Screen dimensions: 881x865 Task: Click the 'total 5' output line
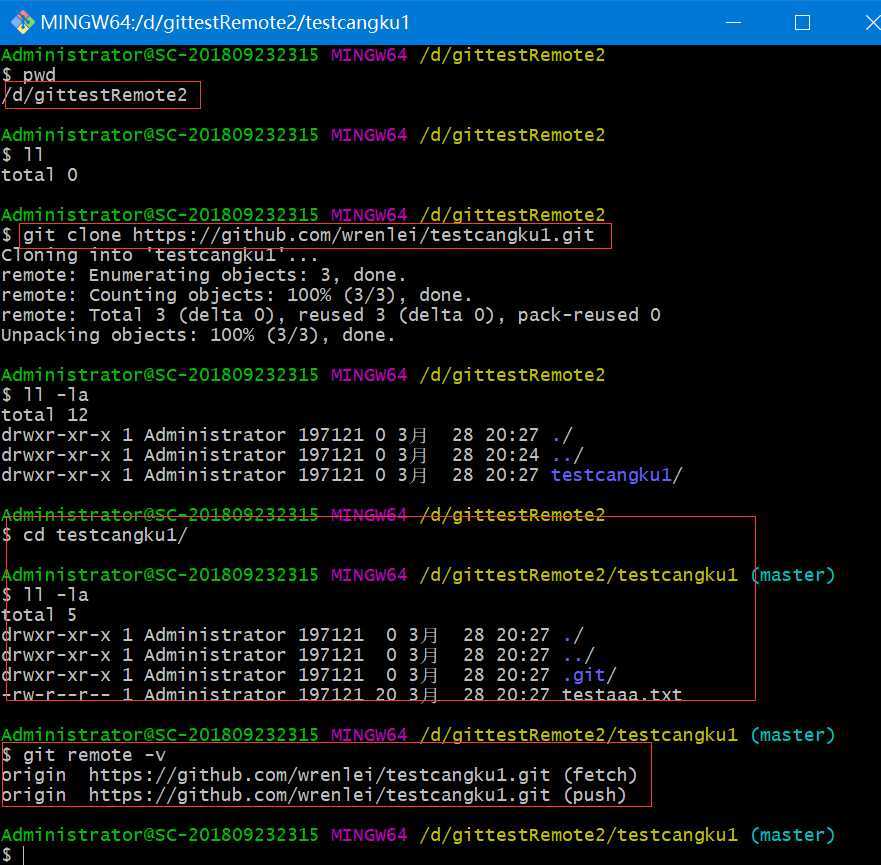coord(39,615)
